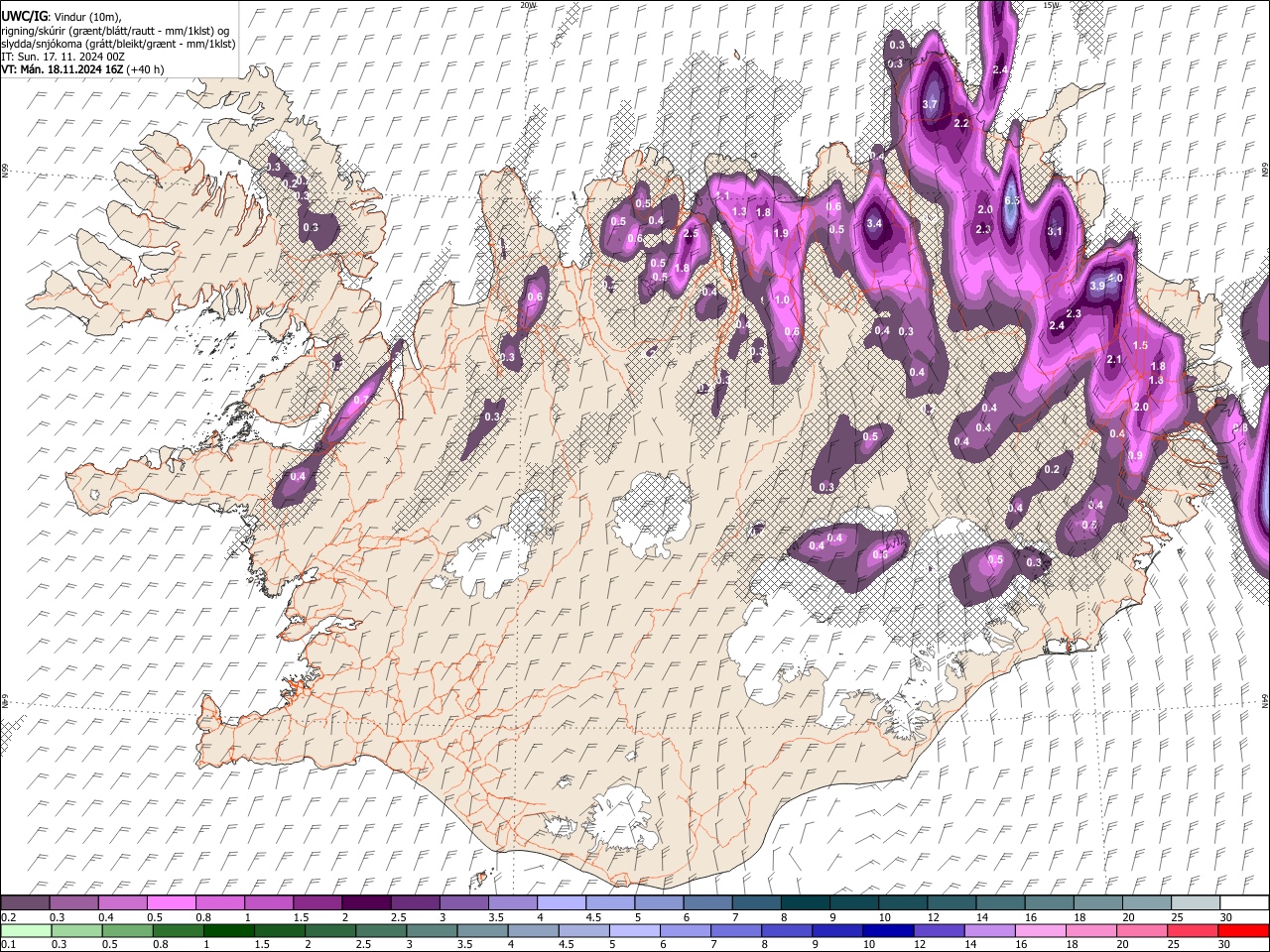Pick the darkest green swatch at 1 in the lower legend row

coord(229,930)
